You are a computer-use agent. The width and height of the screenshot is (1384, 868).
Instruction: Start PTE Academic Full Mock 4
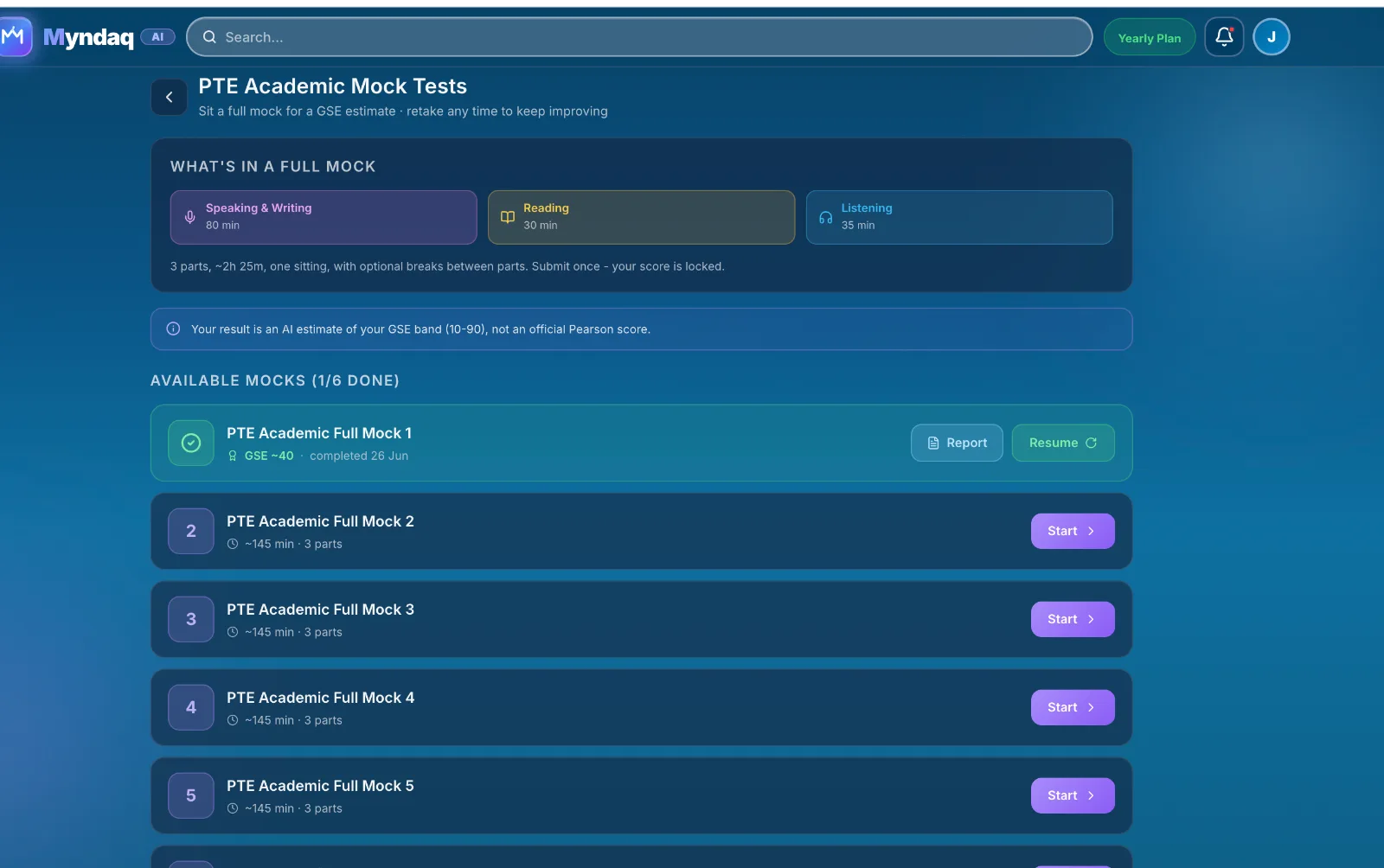[1073, 707]
